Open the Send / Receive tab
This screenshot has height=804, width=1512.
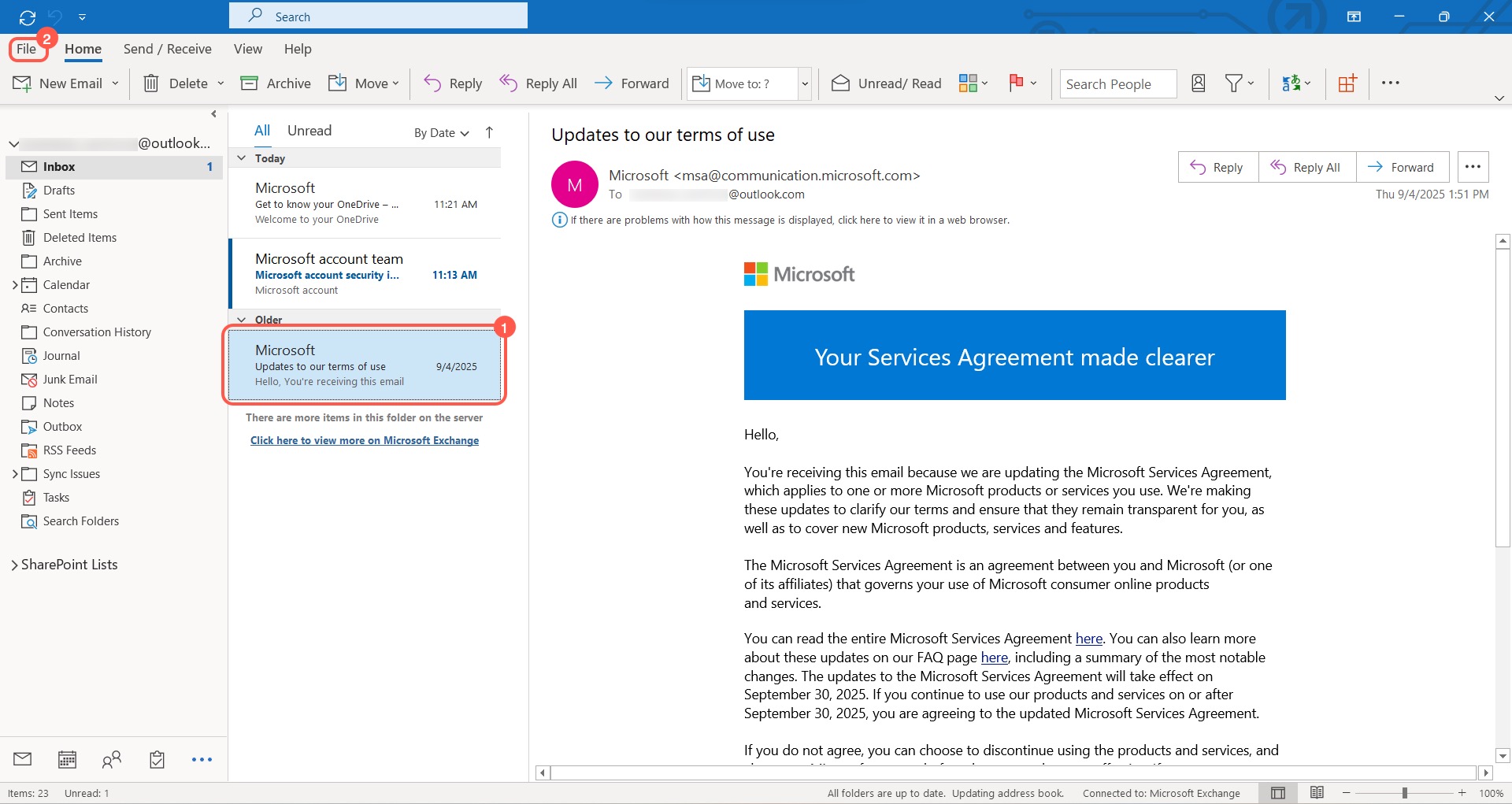point(167,49)
